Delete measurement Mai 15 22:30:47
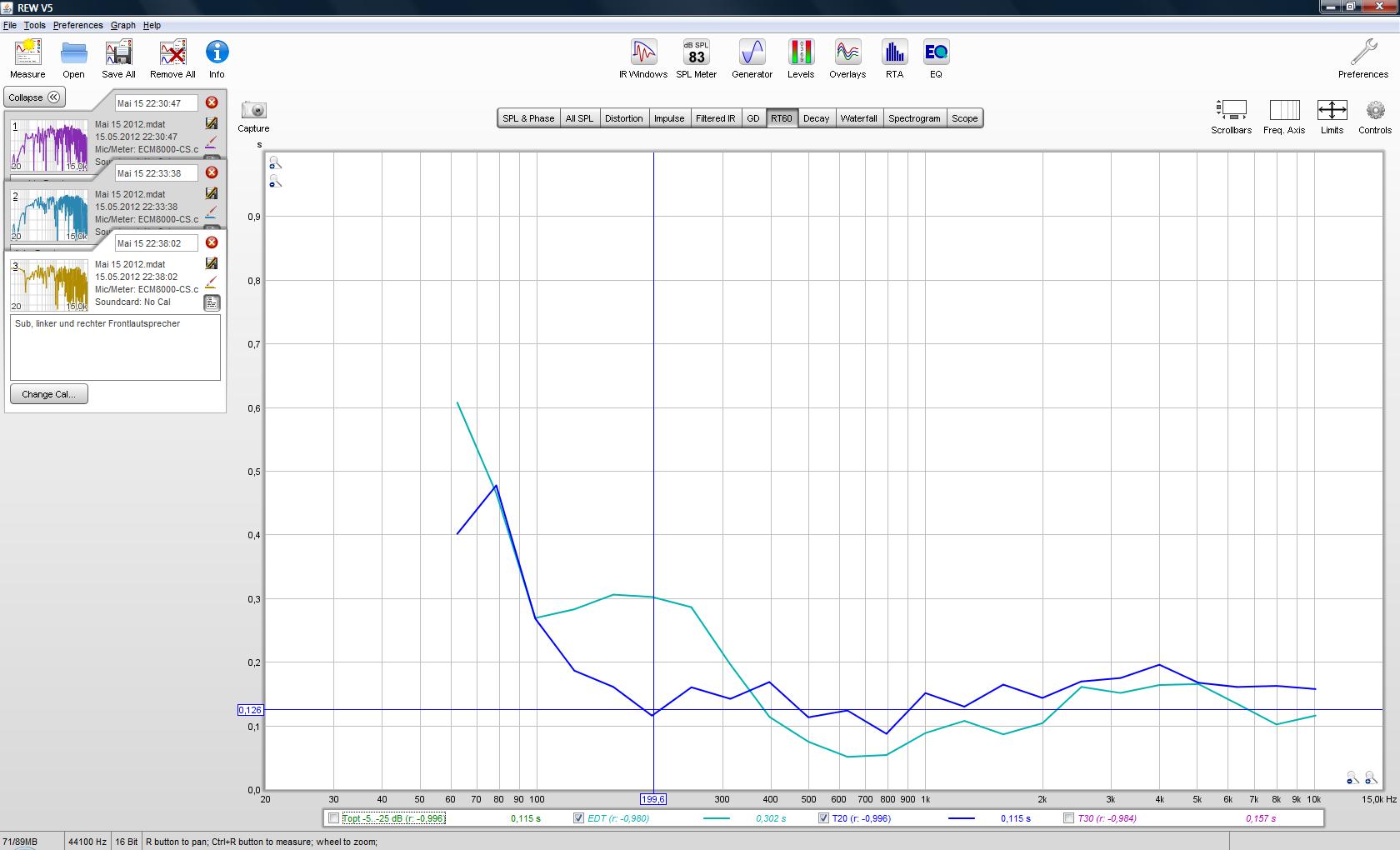 pyautogui.click(x=212, y=102)
